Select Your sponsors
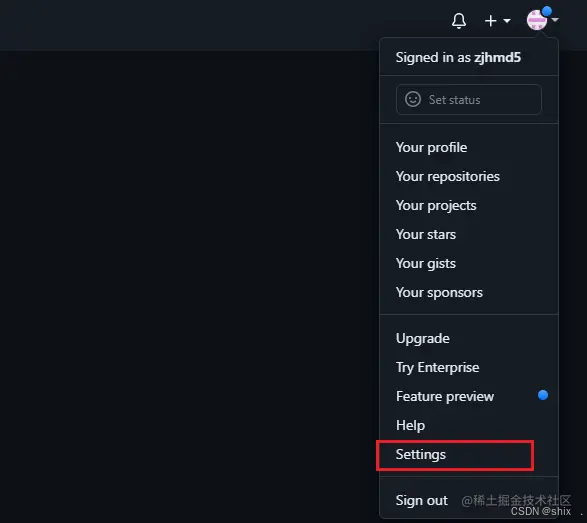Image resolution: width=587 pixels, height=523 pixels. coord(439,292)
